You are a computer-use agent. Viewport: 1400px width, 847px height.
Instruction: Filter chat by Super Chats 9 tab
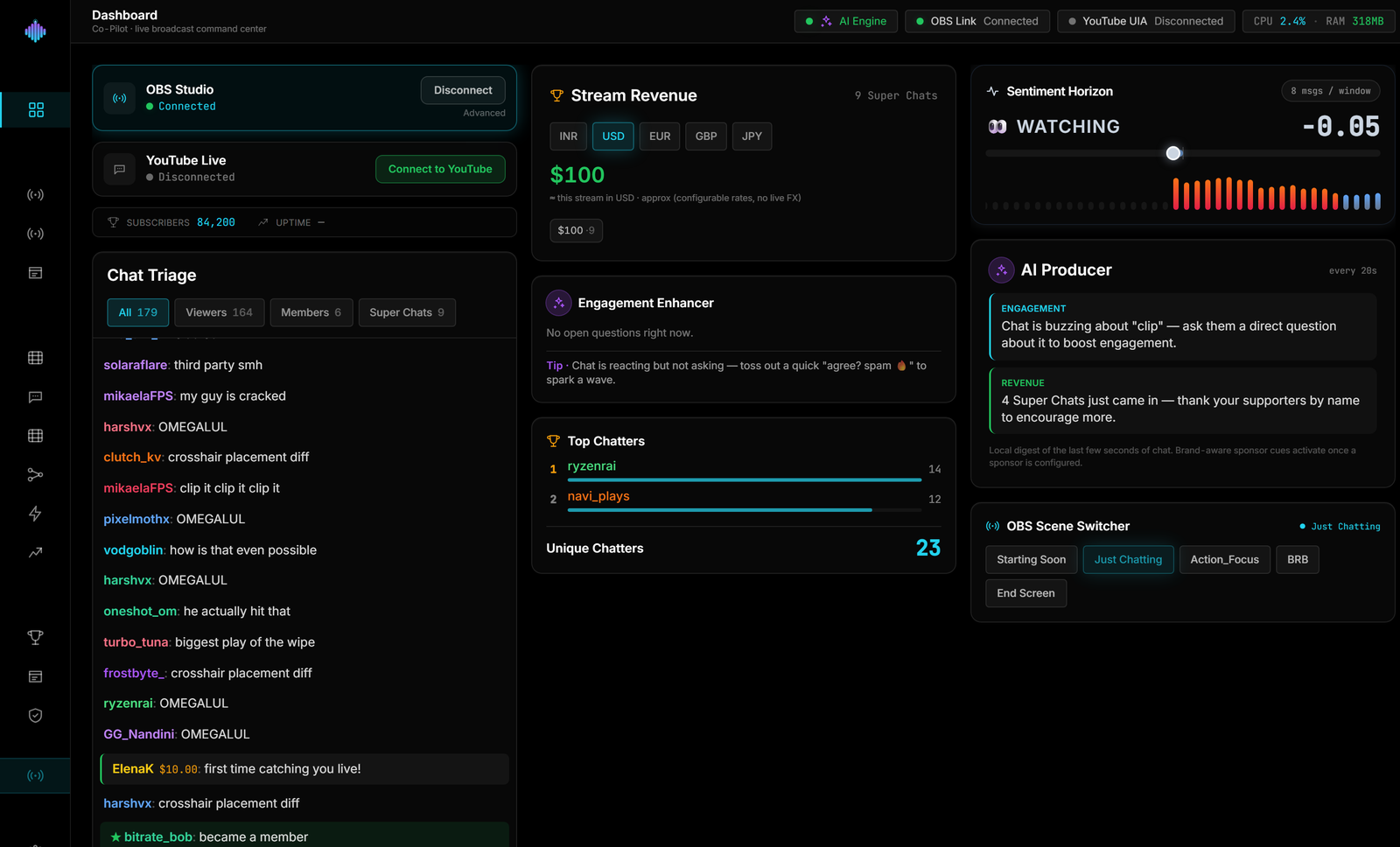[407, 312]
